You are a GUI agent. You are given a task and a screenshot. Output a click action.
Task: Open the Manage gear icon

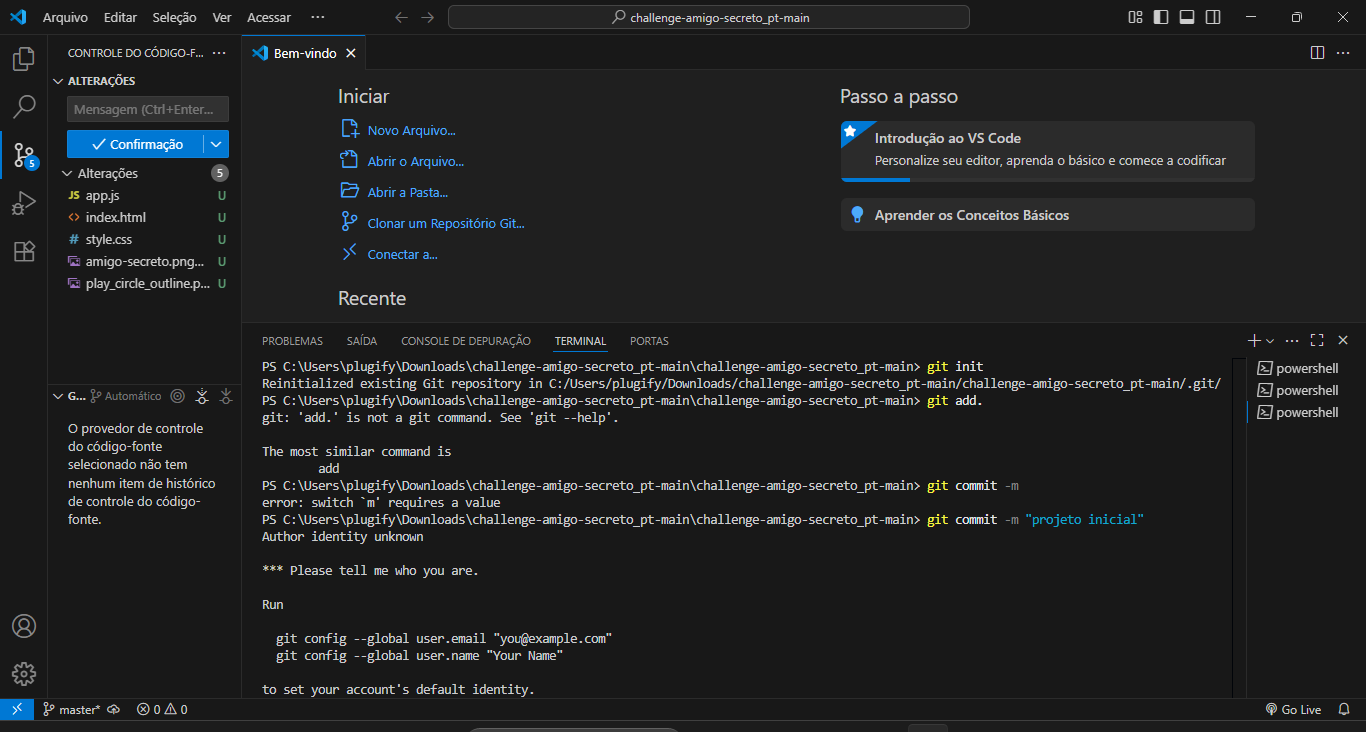pyautogui.click(x=24, y=674)
